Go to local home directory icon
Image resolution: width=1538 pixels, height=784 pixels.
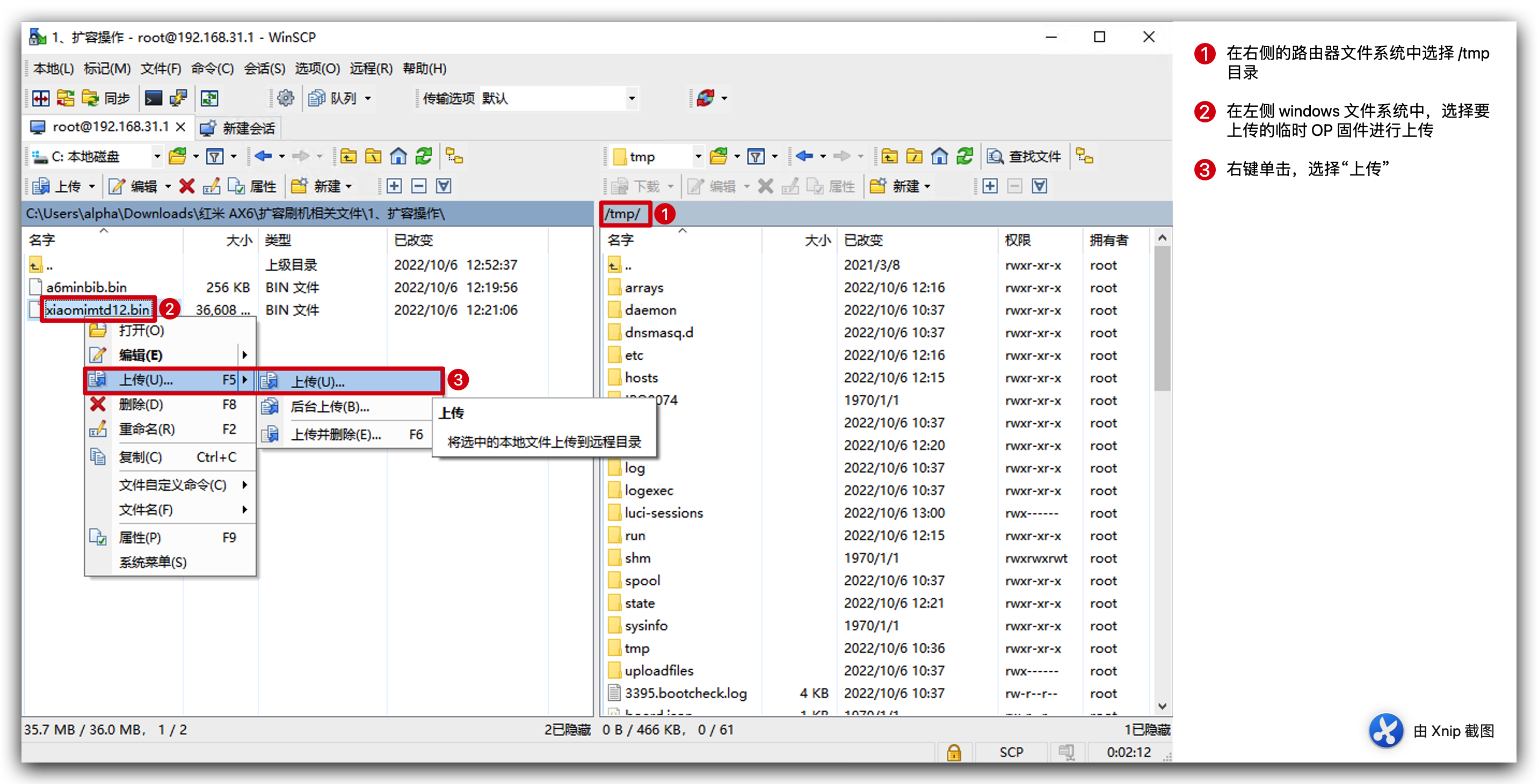[x=398, y=157]
